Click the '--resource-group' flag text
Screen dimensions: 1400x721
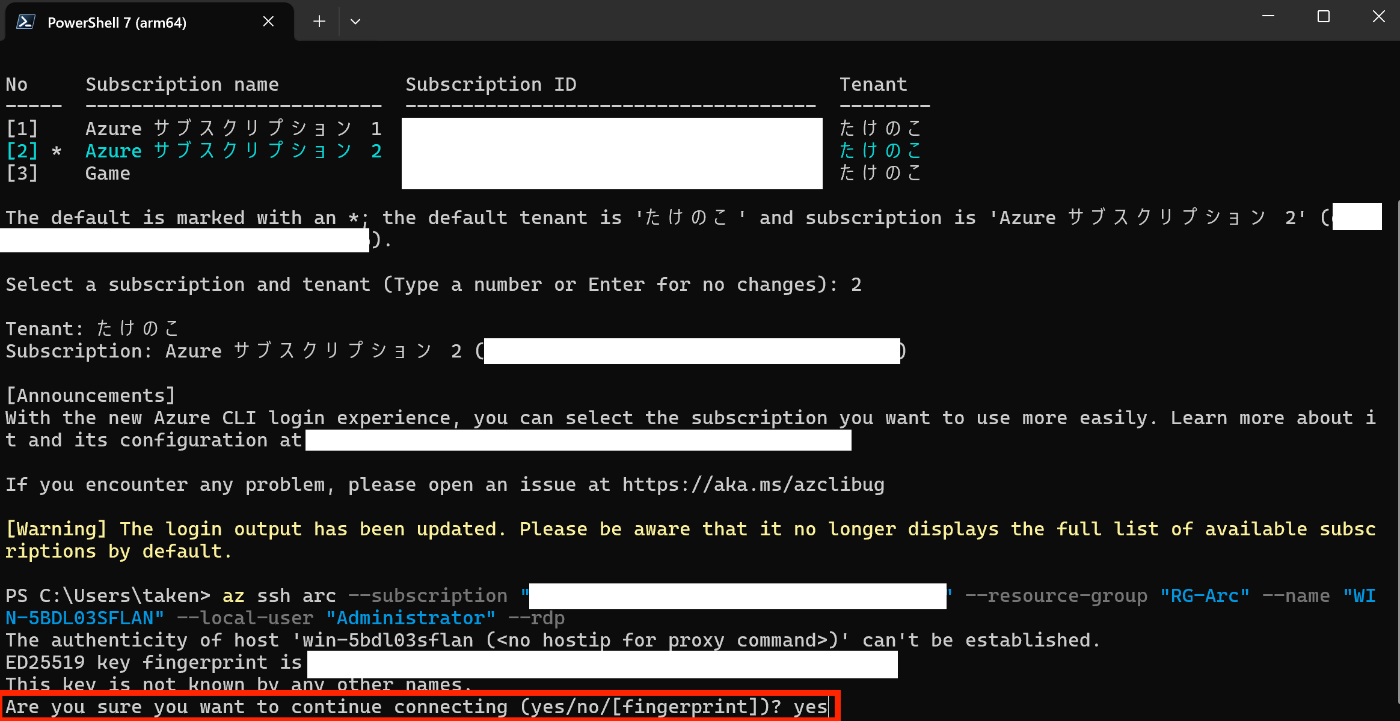(1056, 596)
